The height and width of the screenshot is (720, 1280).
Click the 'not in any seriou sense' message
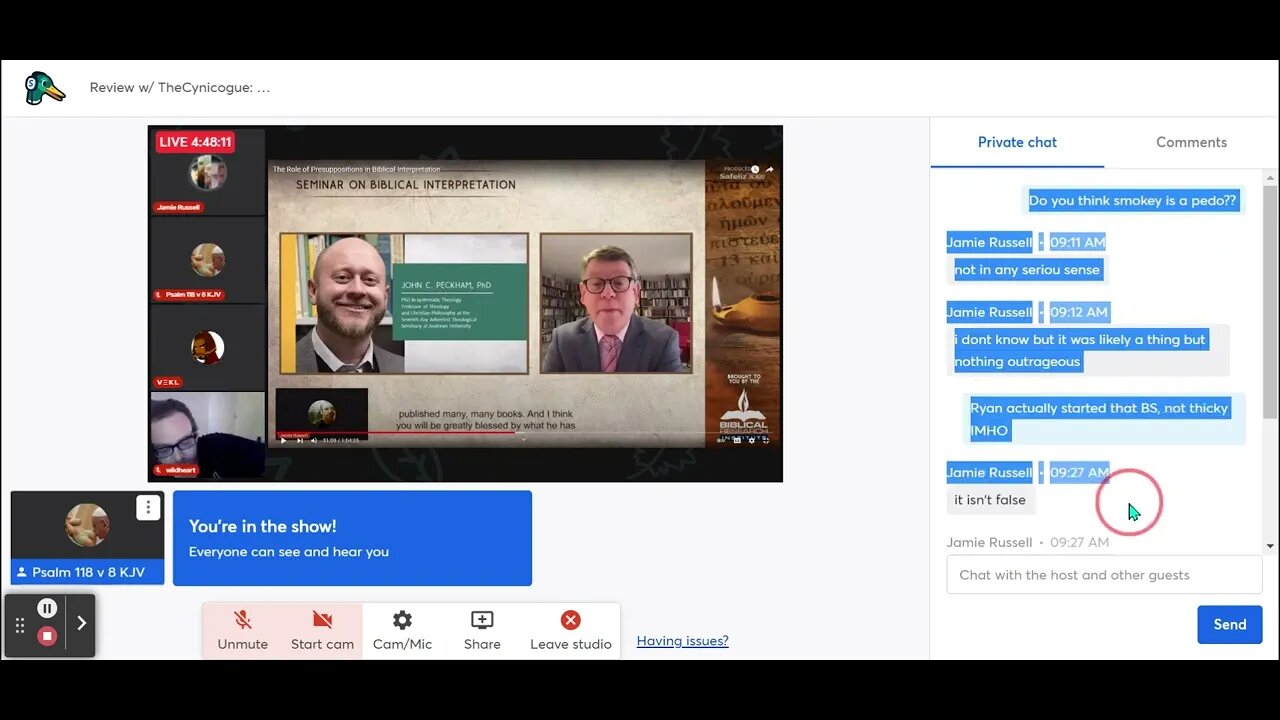coord(1026,270)
